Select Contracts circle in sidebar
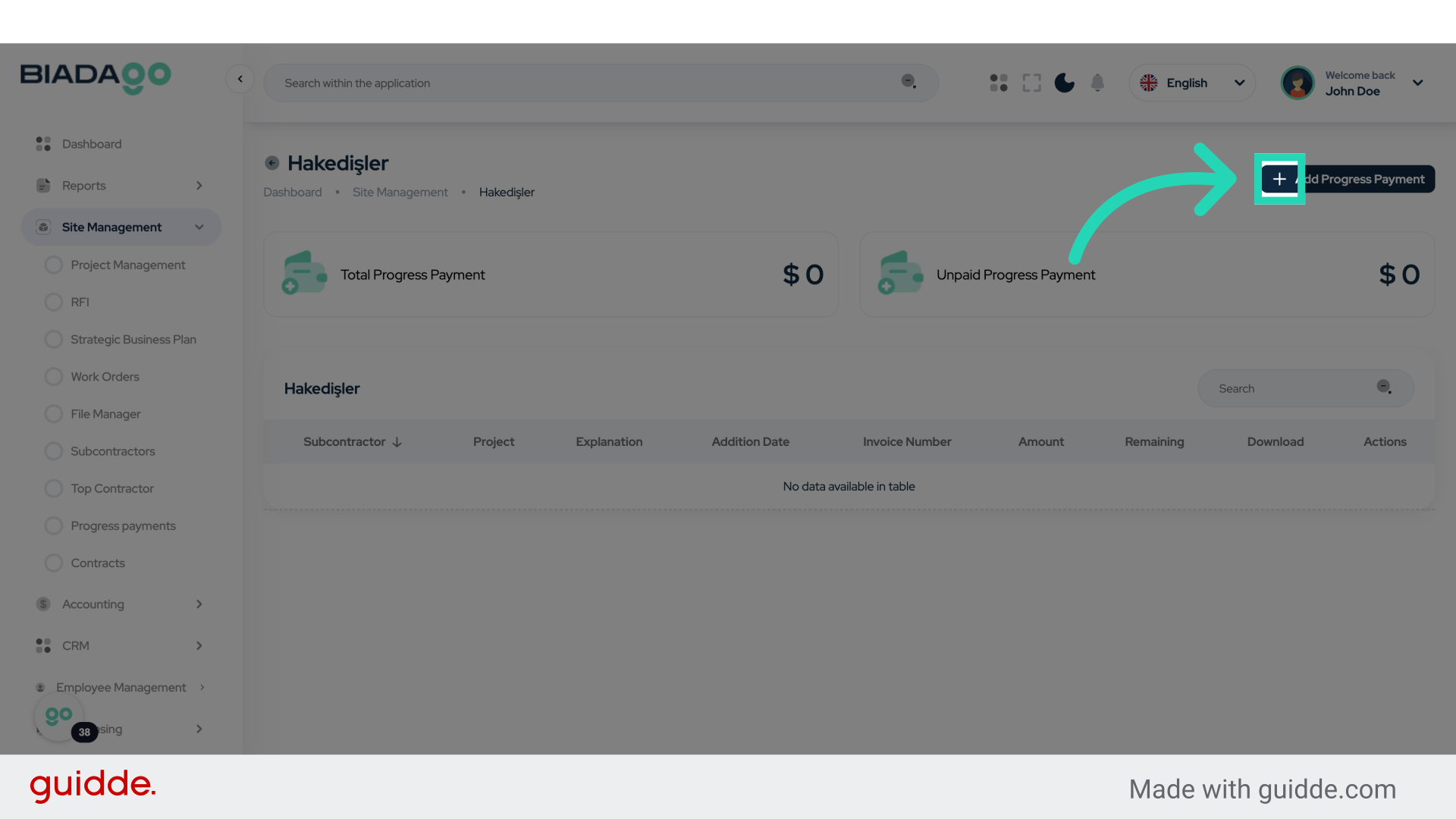Screen dimensions: 1456x819 tap(53, 563)
